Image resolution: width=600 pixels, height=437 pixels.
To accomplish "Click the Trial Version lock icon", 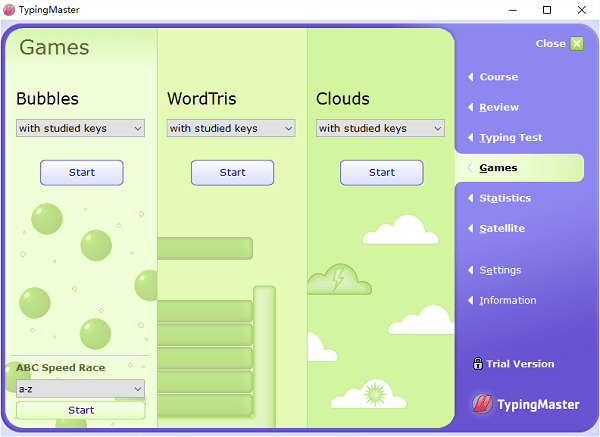I will click(478, 364).
